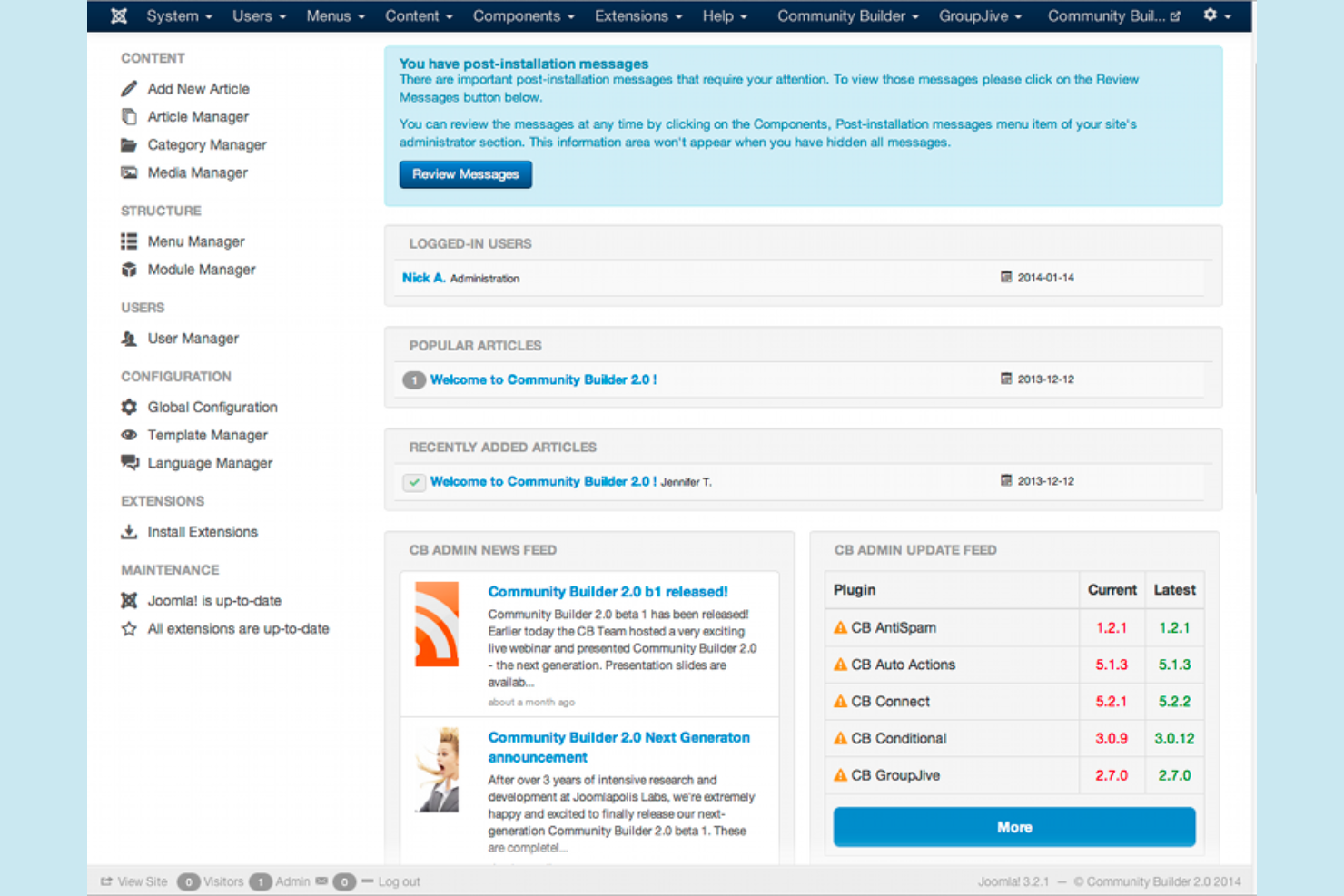
Task: Open Template Manager from sidebar
Action: click(x=208, y=435)
